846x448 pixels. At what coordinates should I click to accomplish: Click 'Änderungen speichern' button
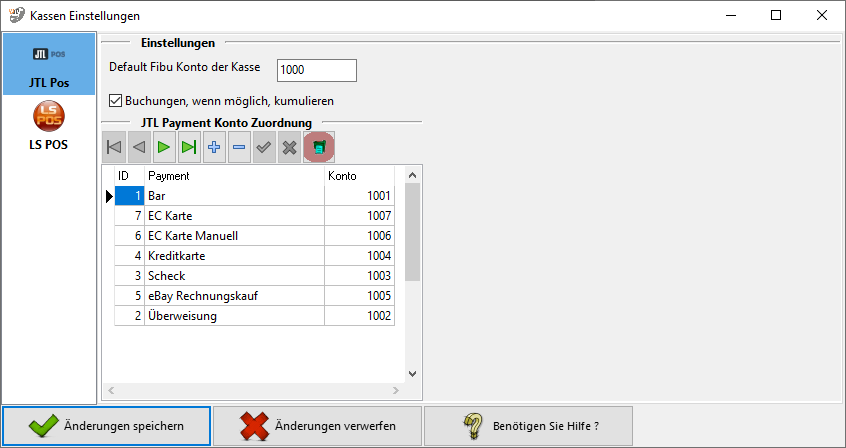(x=106, y=426)
